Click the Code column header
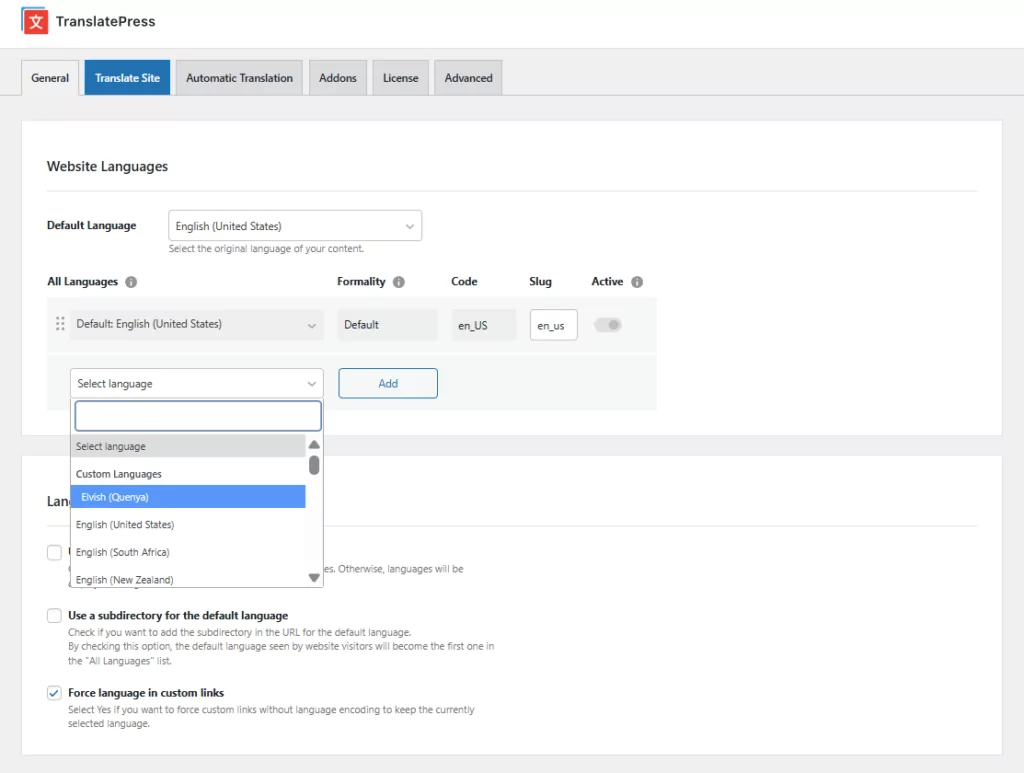Image resolution: width=1024 pixels, height=773 pixels. point(464,281)
